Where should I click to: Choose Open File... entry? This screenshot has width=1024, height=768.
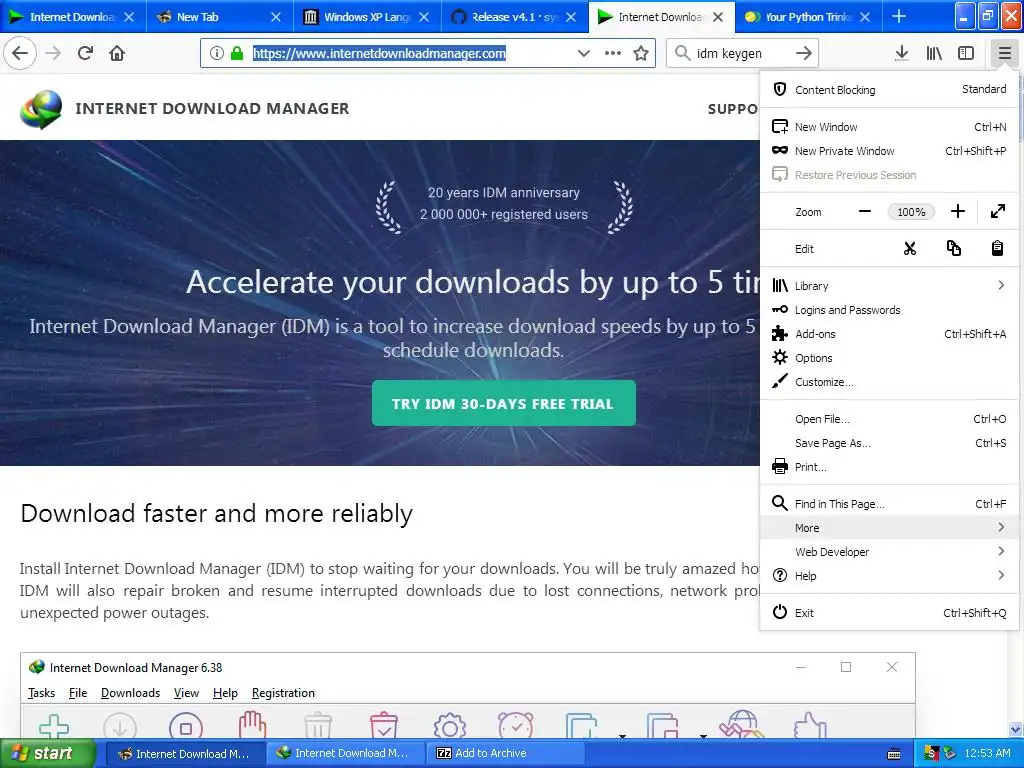coord(889,419)
